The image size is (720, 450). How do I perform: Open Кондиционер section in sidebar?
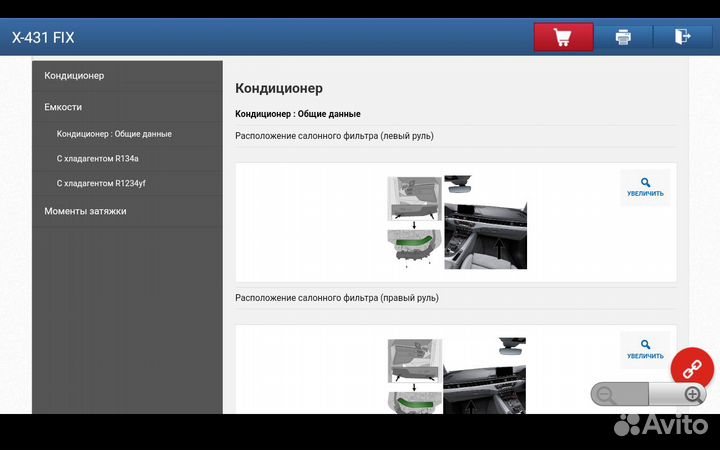coord(127,76)
